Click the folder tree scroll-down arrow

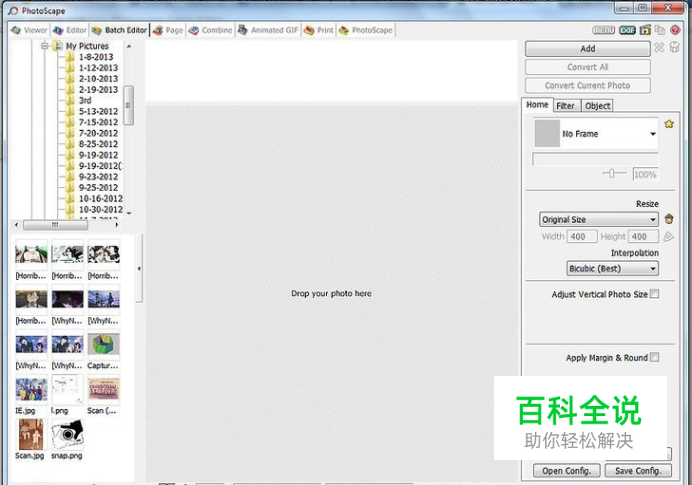point(129,213)
